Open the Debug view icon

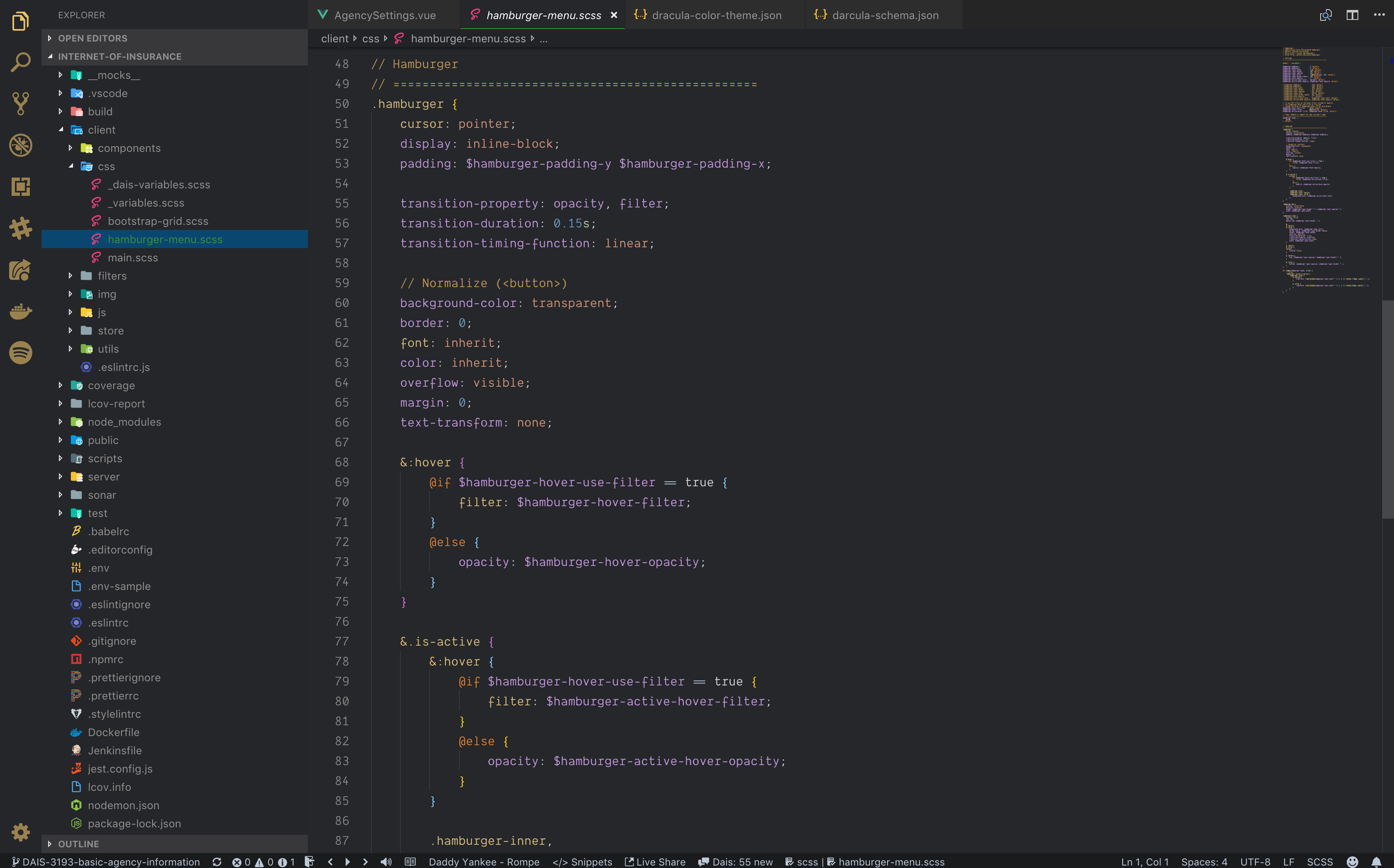(21, 145)
